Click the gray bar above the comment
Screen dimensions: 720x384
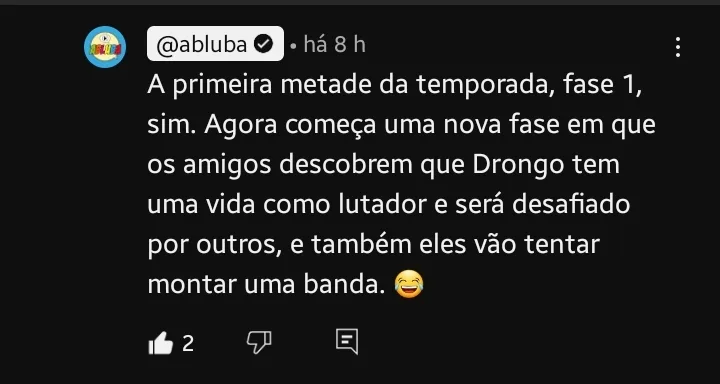click(360, 2)
